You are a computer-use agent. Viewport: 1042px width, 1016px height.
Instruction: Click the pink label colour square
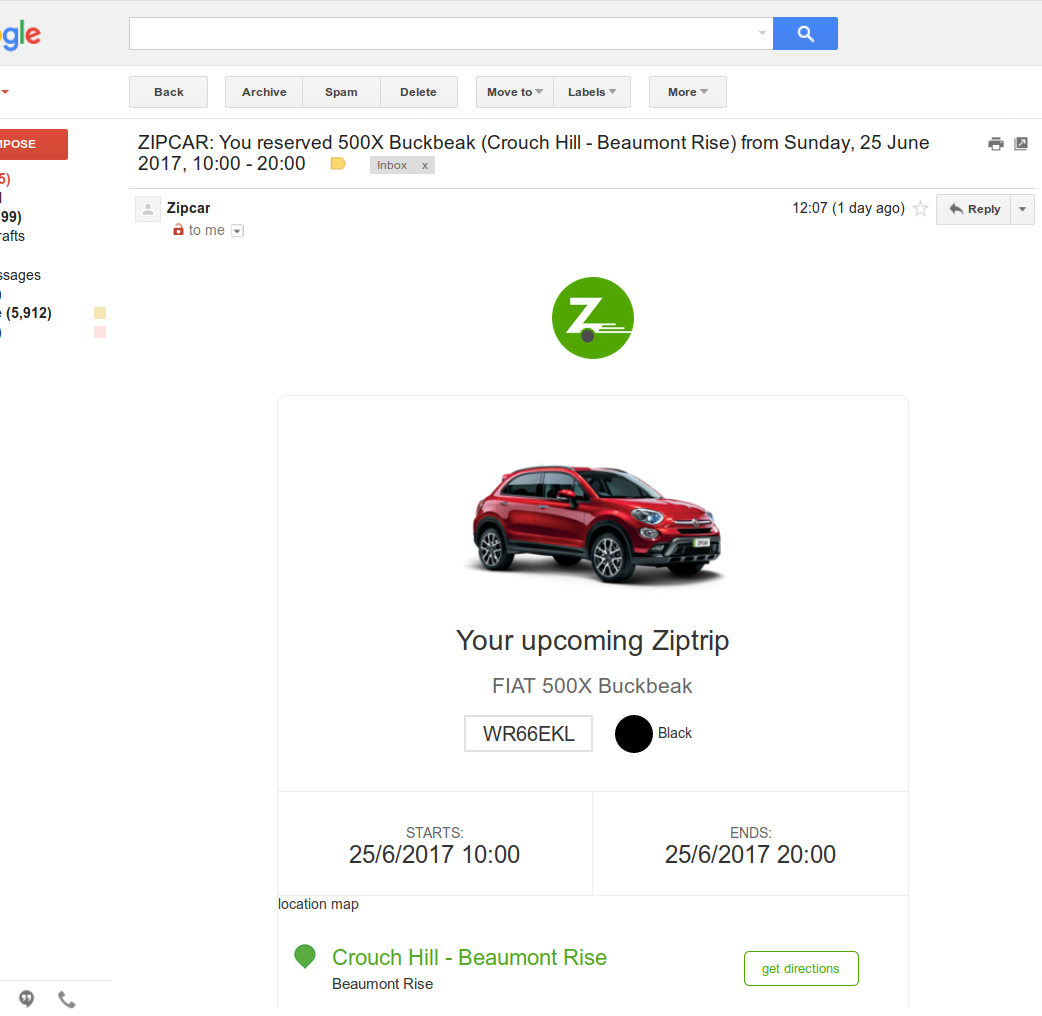point(100,332)
